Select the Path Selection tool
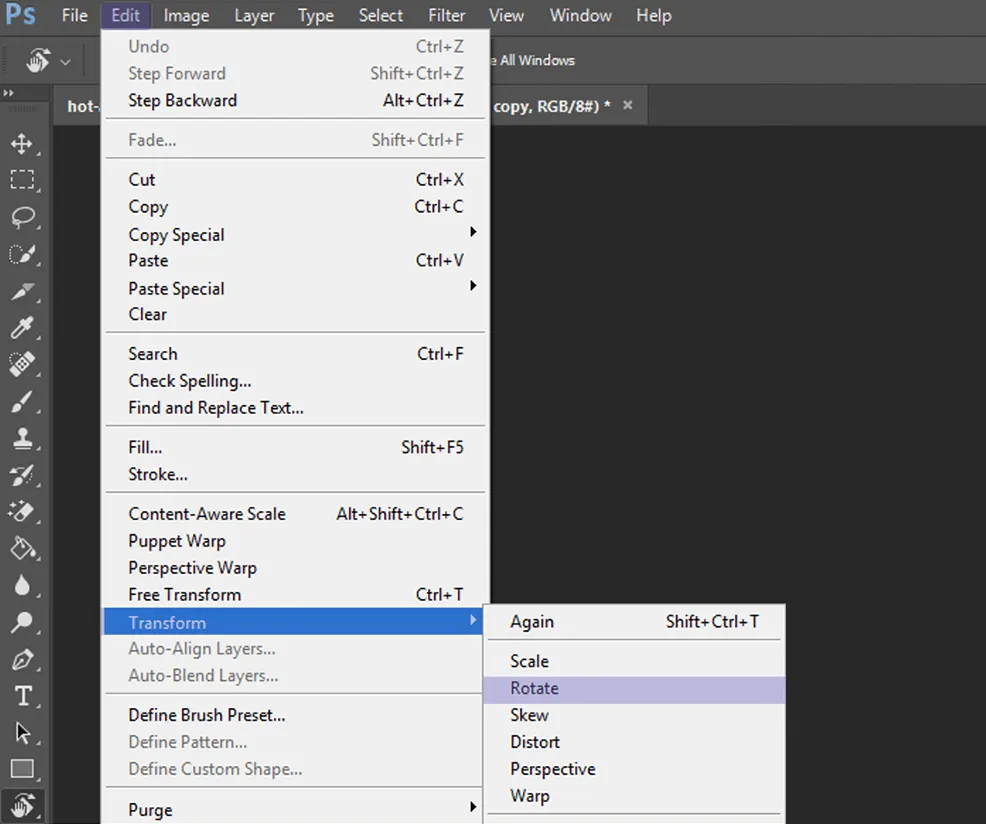Image resolution: width=986 pixels, height=824 pixels. coord(22,733)
